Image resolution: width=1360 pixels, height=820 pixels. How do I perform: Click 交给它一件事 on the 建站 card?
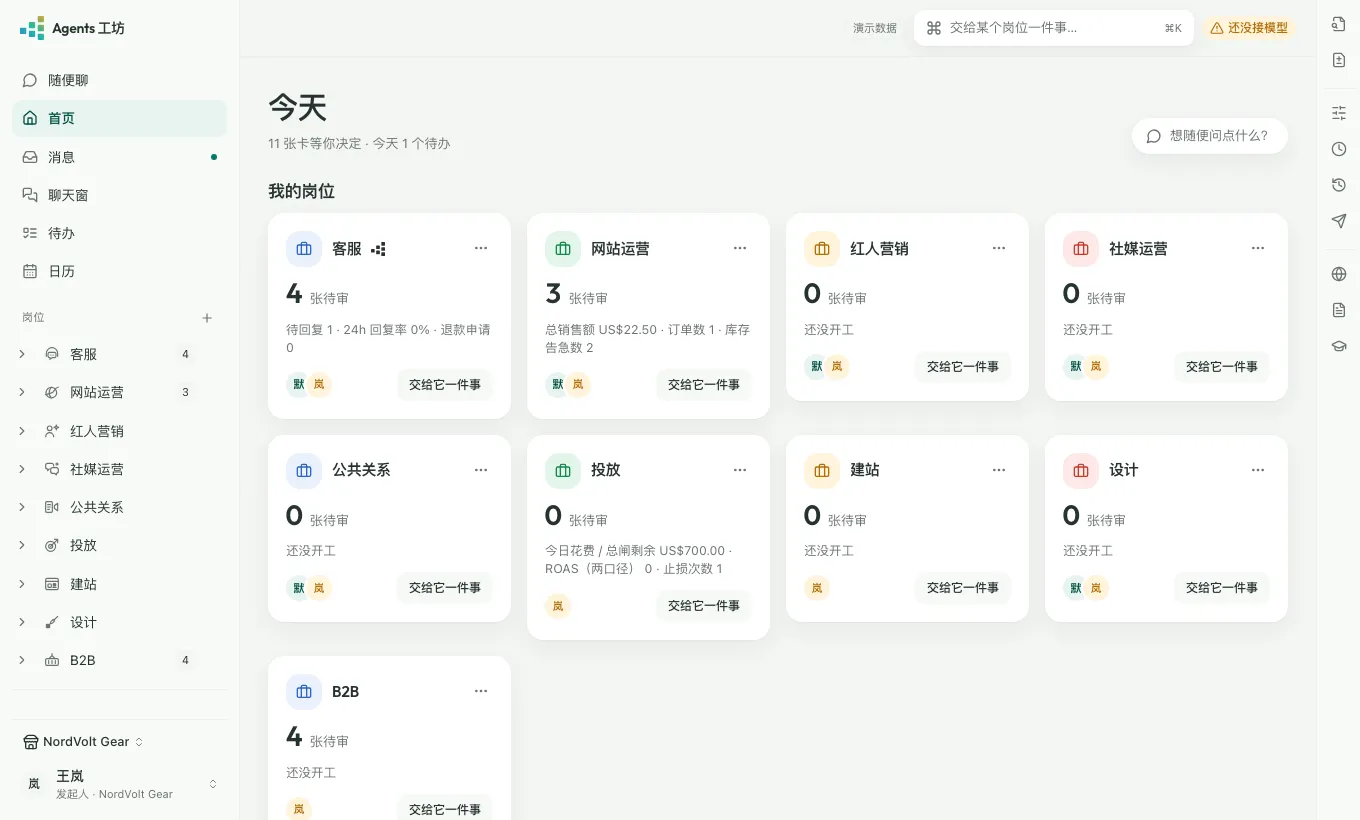point(963,588)
